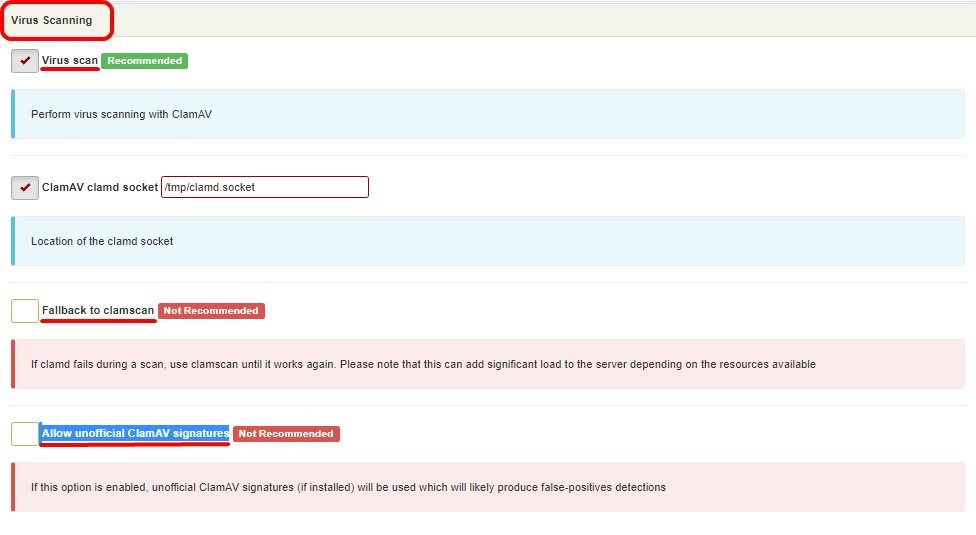The image size is (976, 535).
Task: Open the Virus Scanning section header
Action: coord(52,20)
